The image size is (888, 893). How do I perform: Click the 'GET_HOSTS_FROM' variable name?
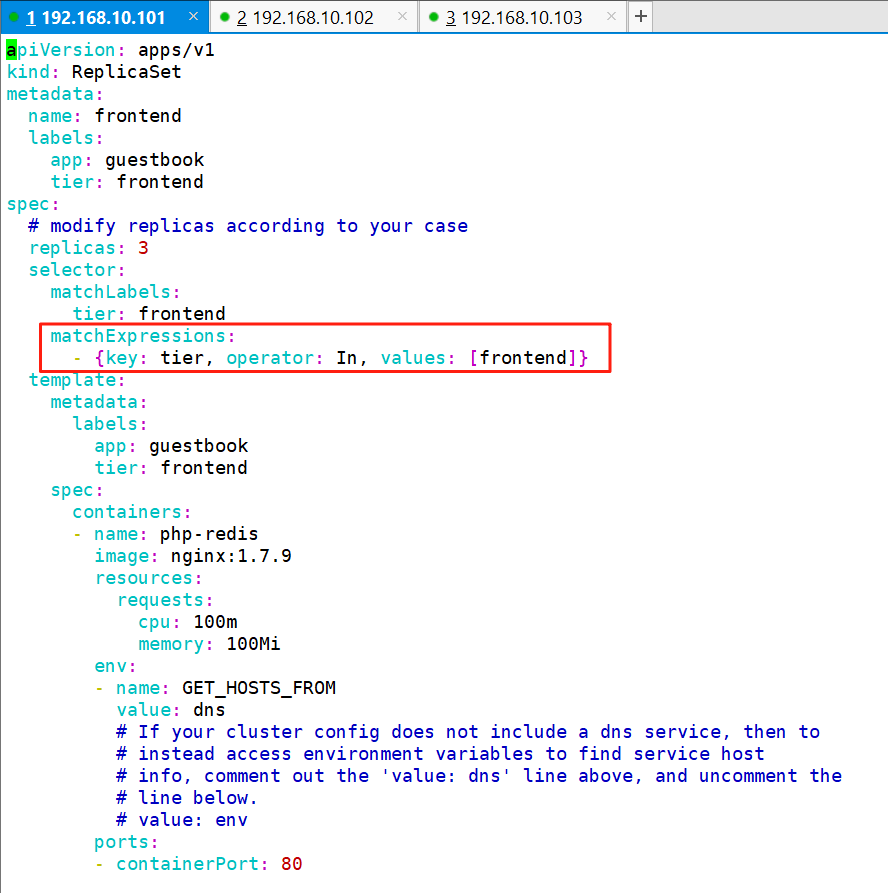(259, 688)
